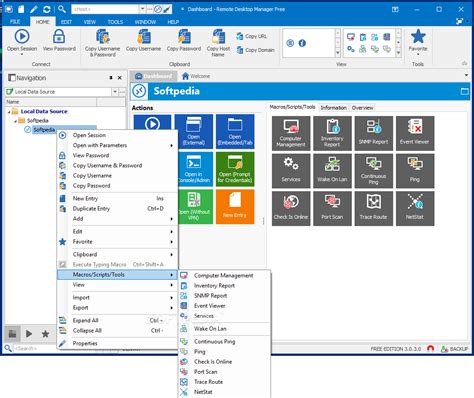
Task: Choose Properties from context menu
Action: point(118,343)
